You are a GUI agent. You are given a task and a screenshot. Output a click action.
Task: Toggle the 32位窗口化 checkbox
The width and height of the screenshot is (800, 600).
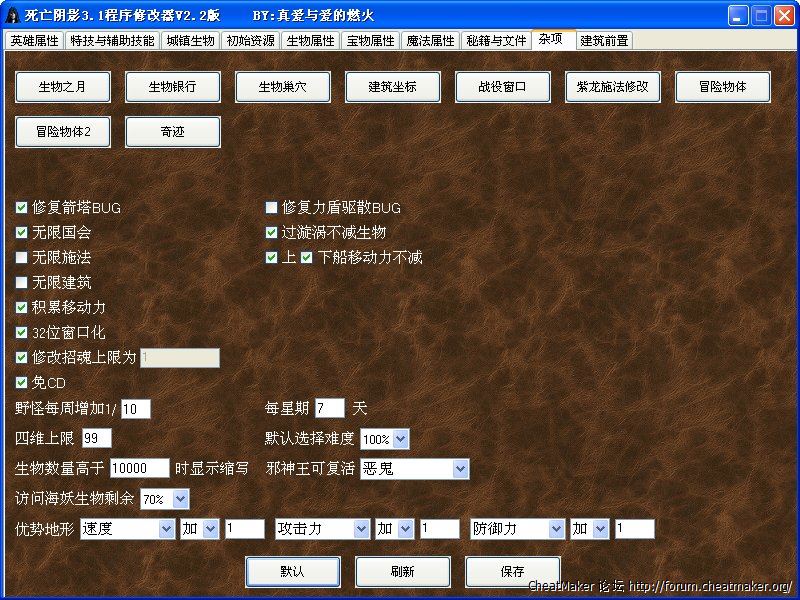[x=22, y=332]
